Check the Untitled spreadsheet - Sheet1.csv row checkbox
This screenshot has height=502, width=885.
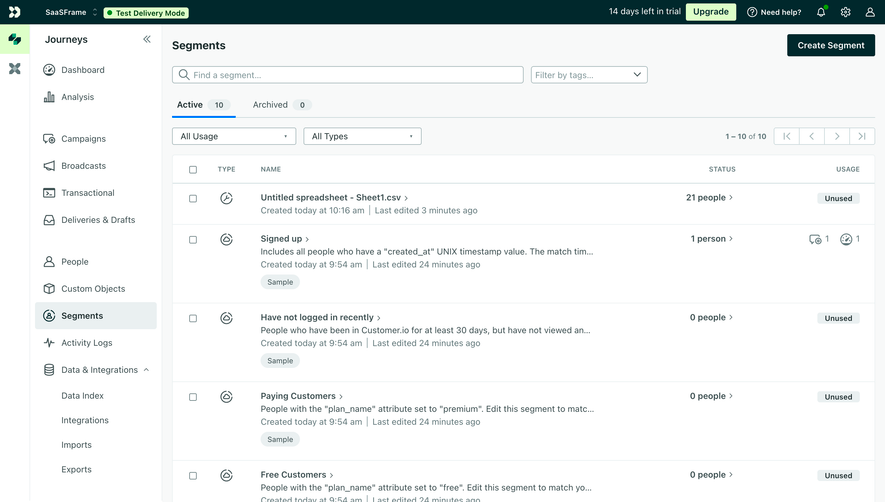(193, 199)
